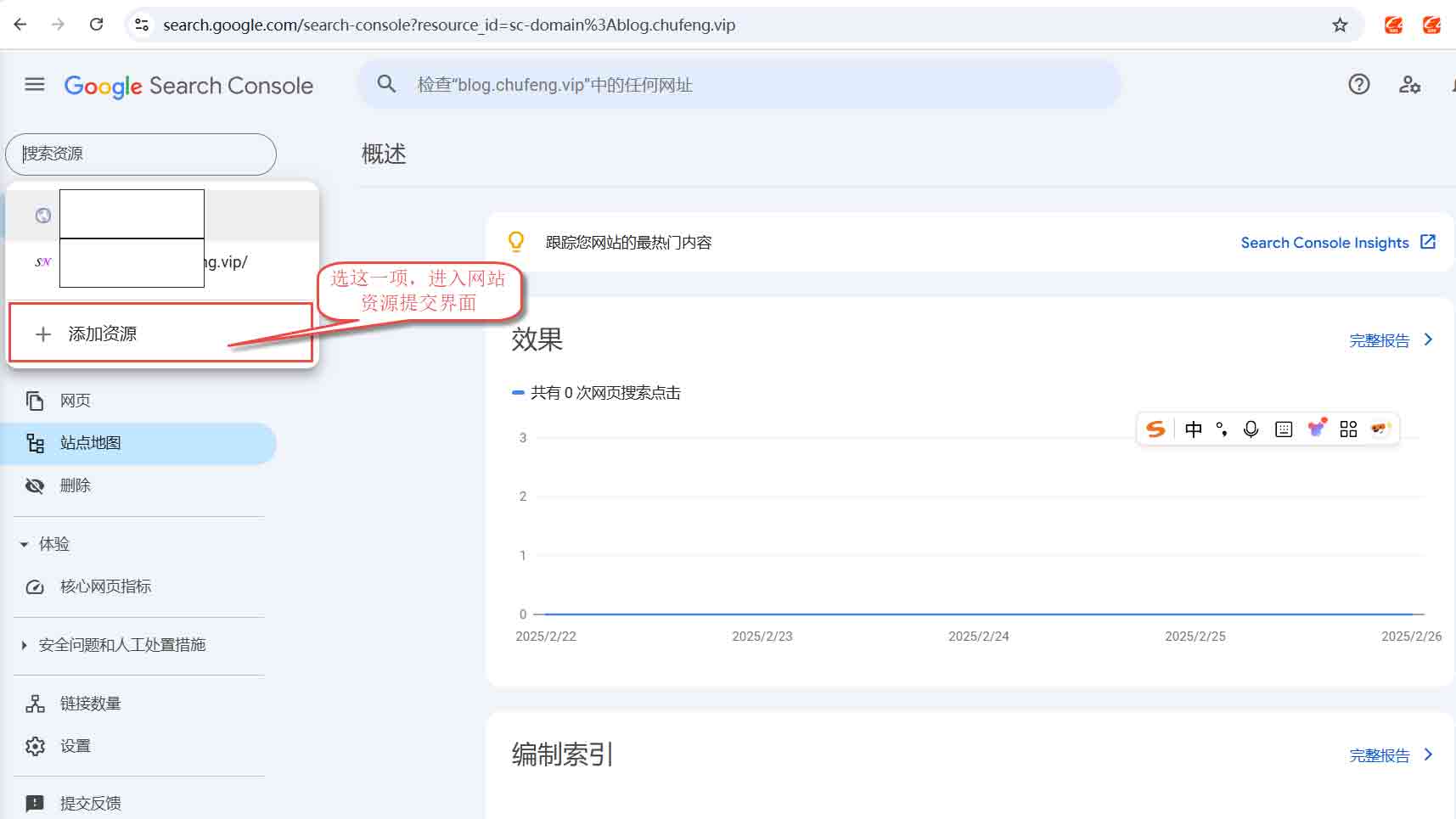Click the sitemap tree icon in sidebar
1456x819 pixels.
point(35,443)
